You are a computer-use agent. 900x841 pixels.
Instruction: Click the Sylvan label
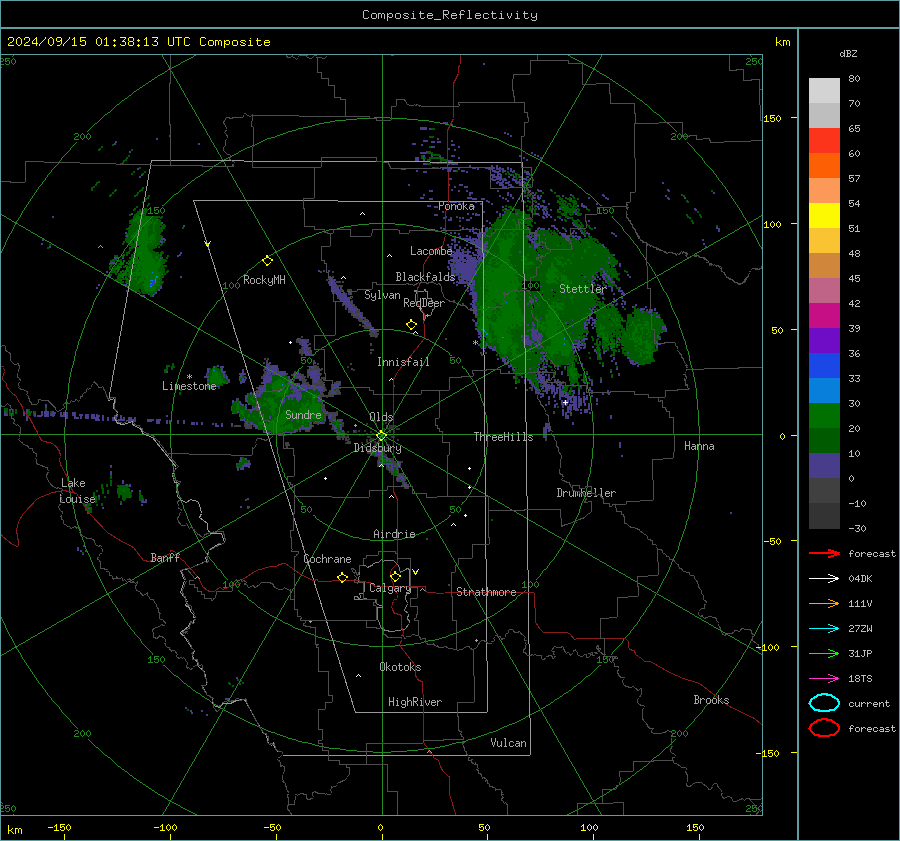point(382,295)
